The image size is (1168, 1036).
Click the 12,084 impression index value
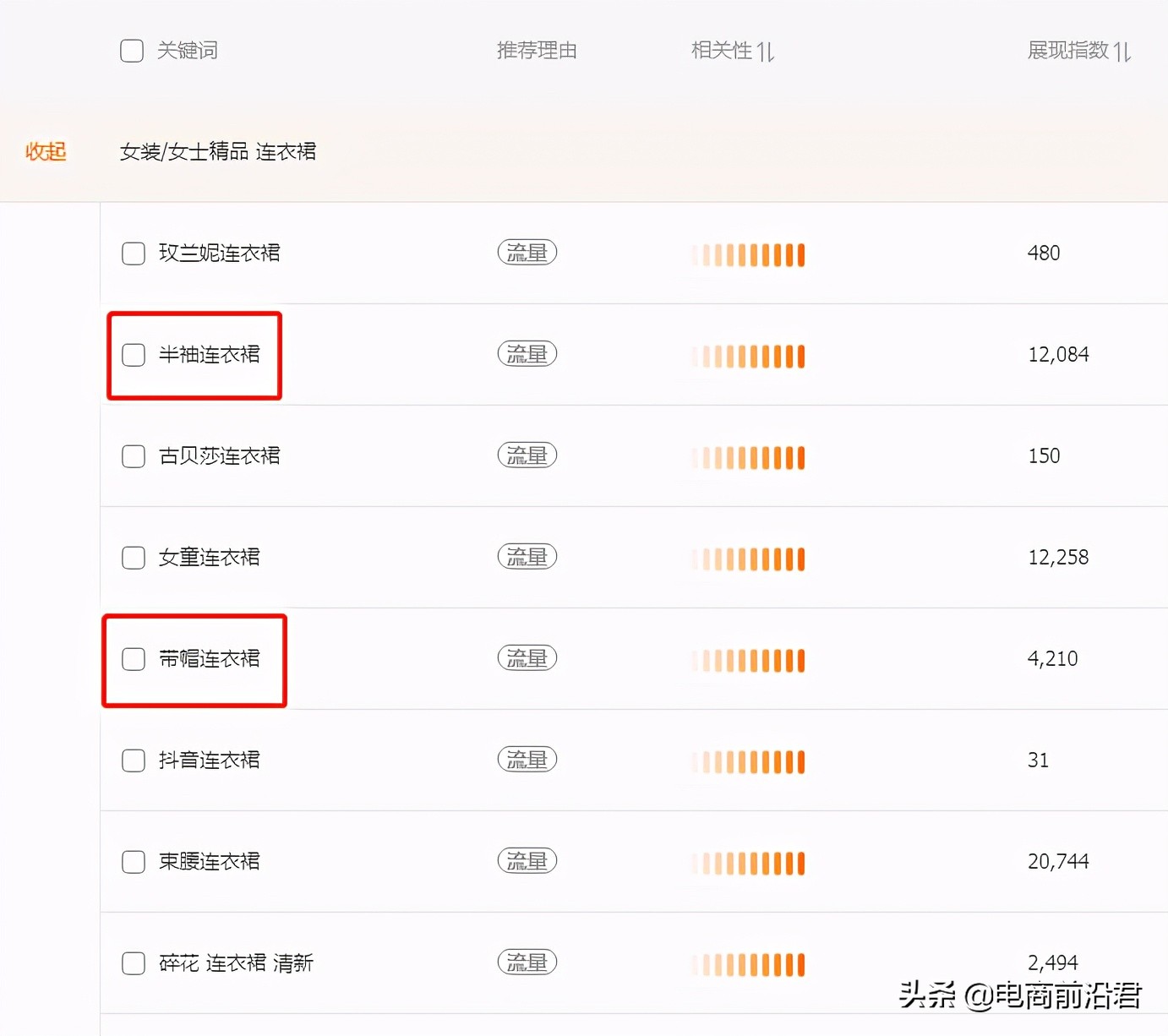click(x=1058, y=354)
